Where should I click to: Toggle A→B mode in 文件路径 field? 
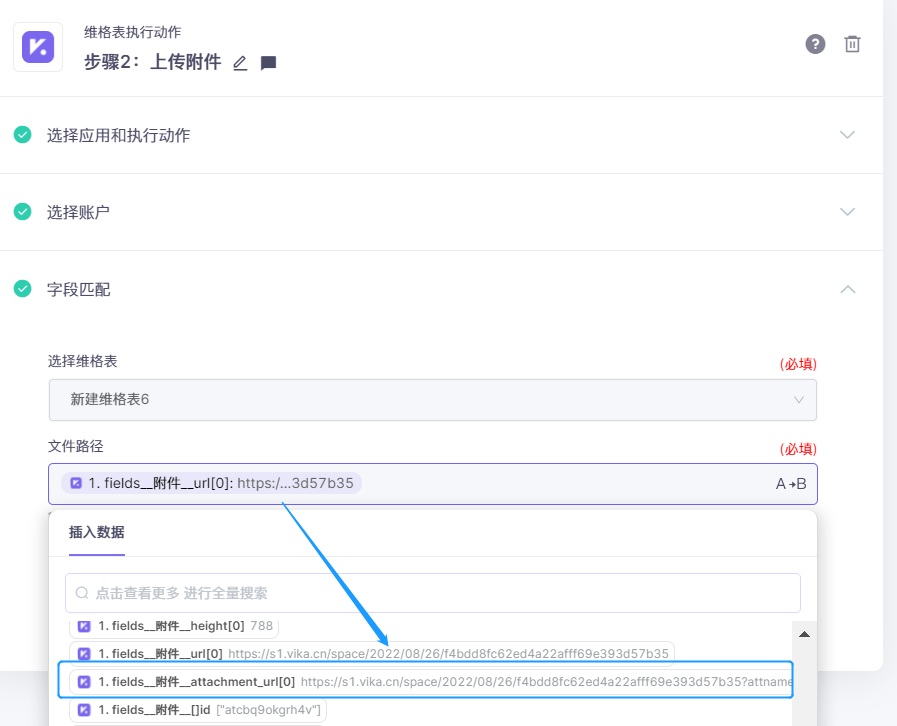[x=791, y=484]
